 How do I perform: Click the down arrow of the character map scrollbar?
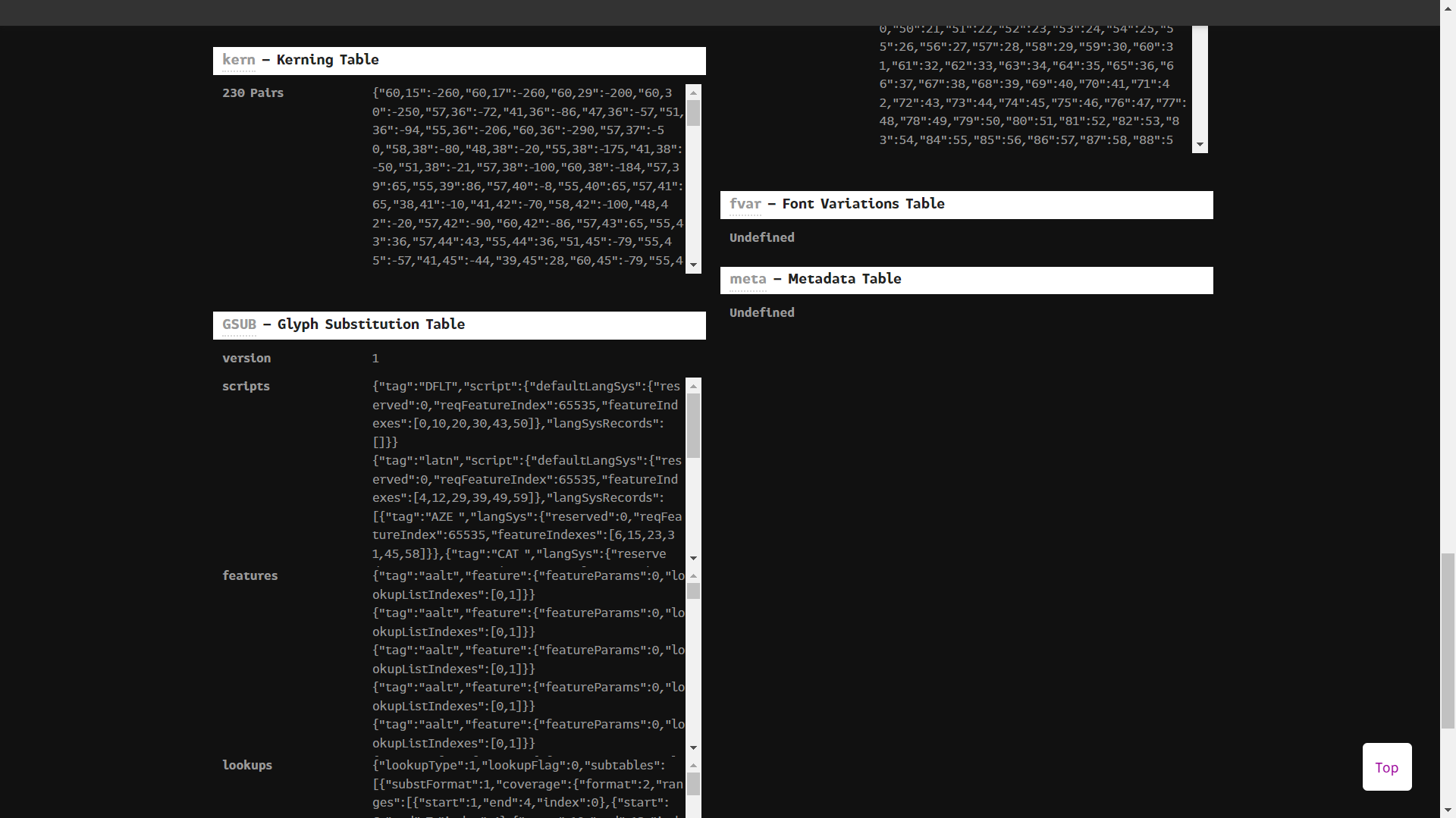[x=1198, y=144]
